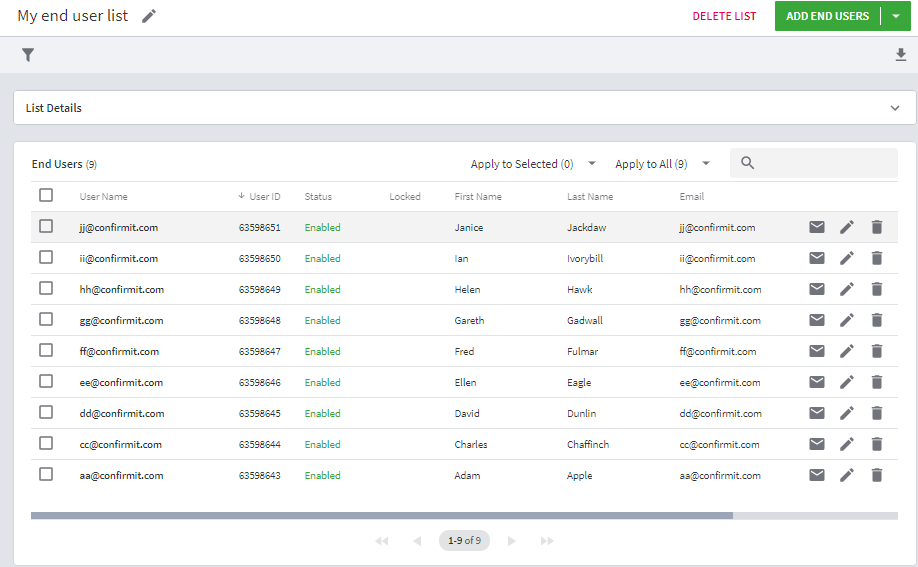The height and width of the screenshot is (567, 918).
Task: Select the jj@confirmit.com row checkbox
Action: [x=46, y=226]
